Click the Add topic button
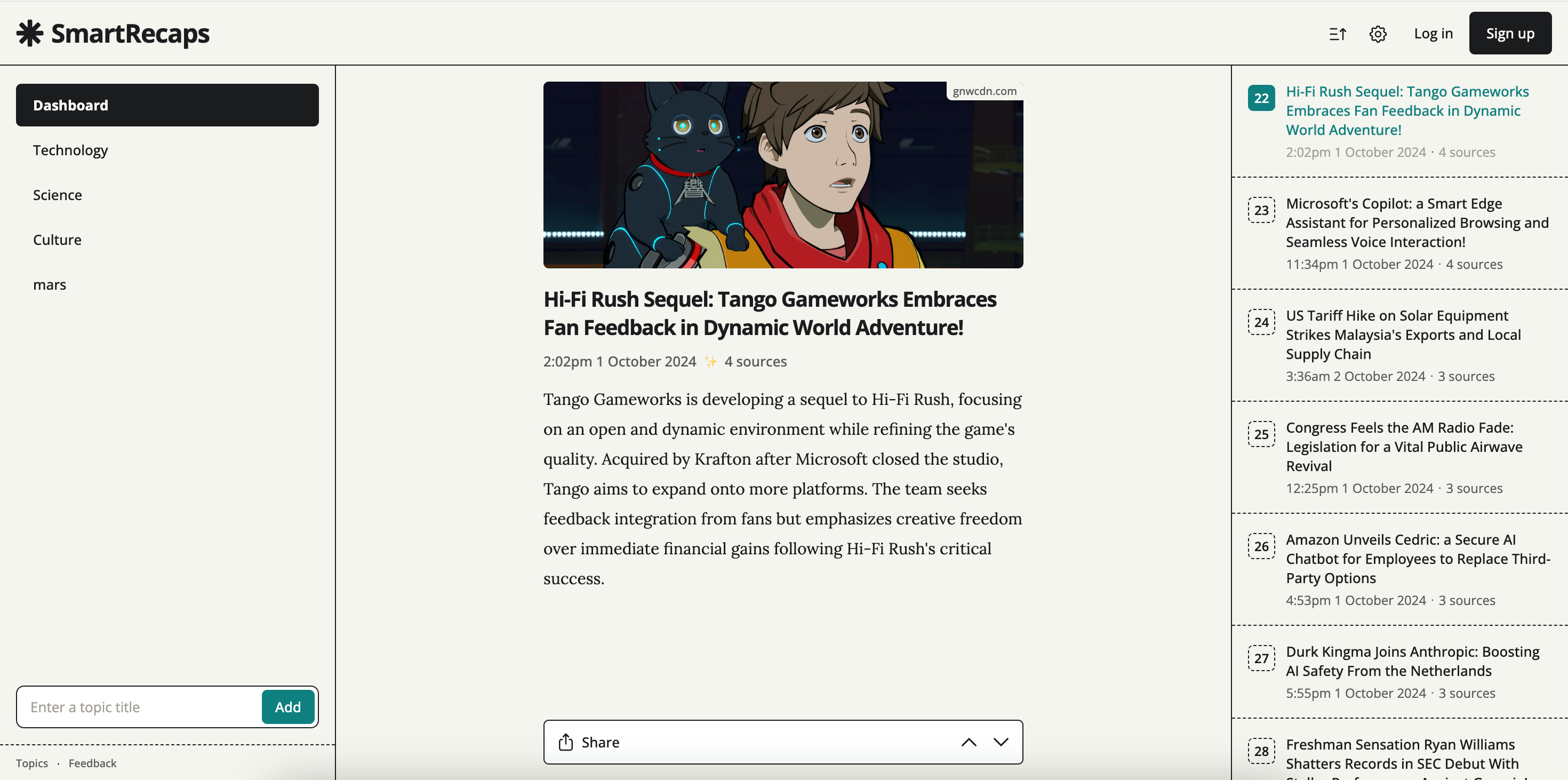 pos(288,707)
